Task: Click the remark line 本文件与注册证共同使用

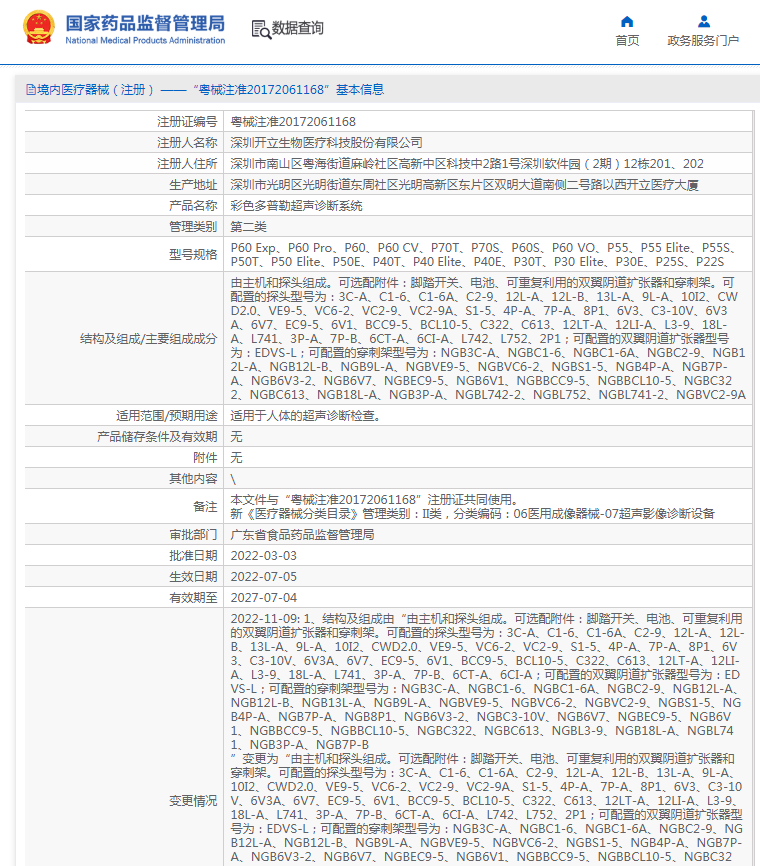Action: 374,499
